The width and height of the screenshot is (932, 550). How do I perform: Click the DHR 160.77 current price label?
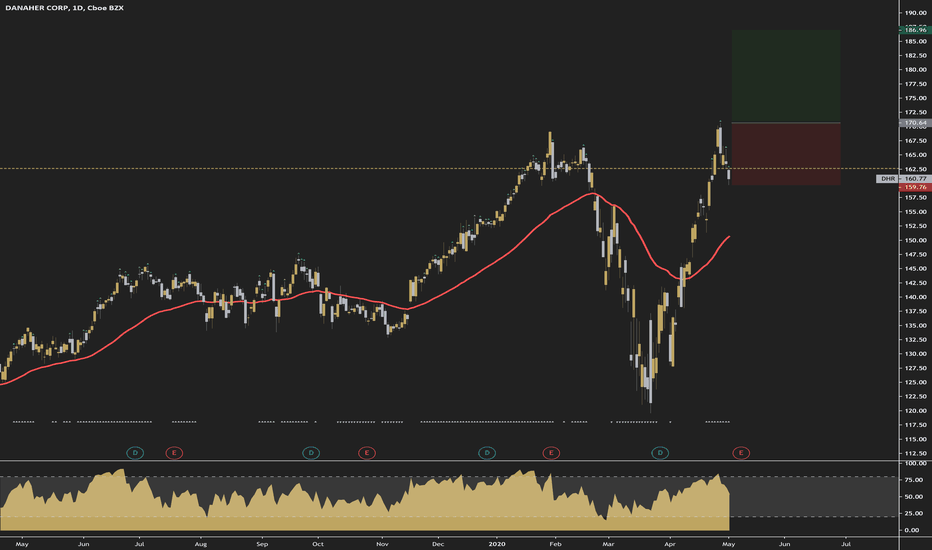(x=903, y=178)
